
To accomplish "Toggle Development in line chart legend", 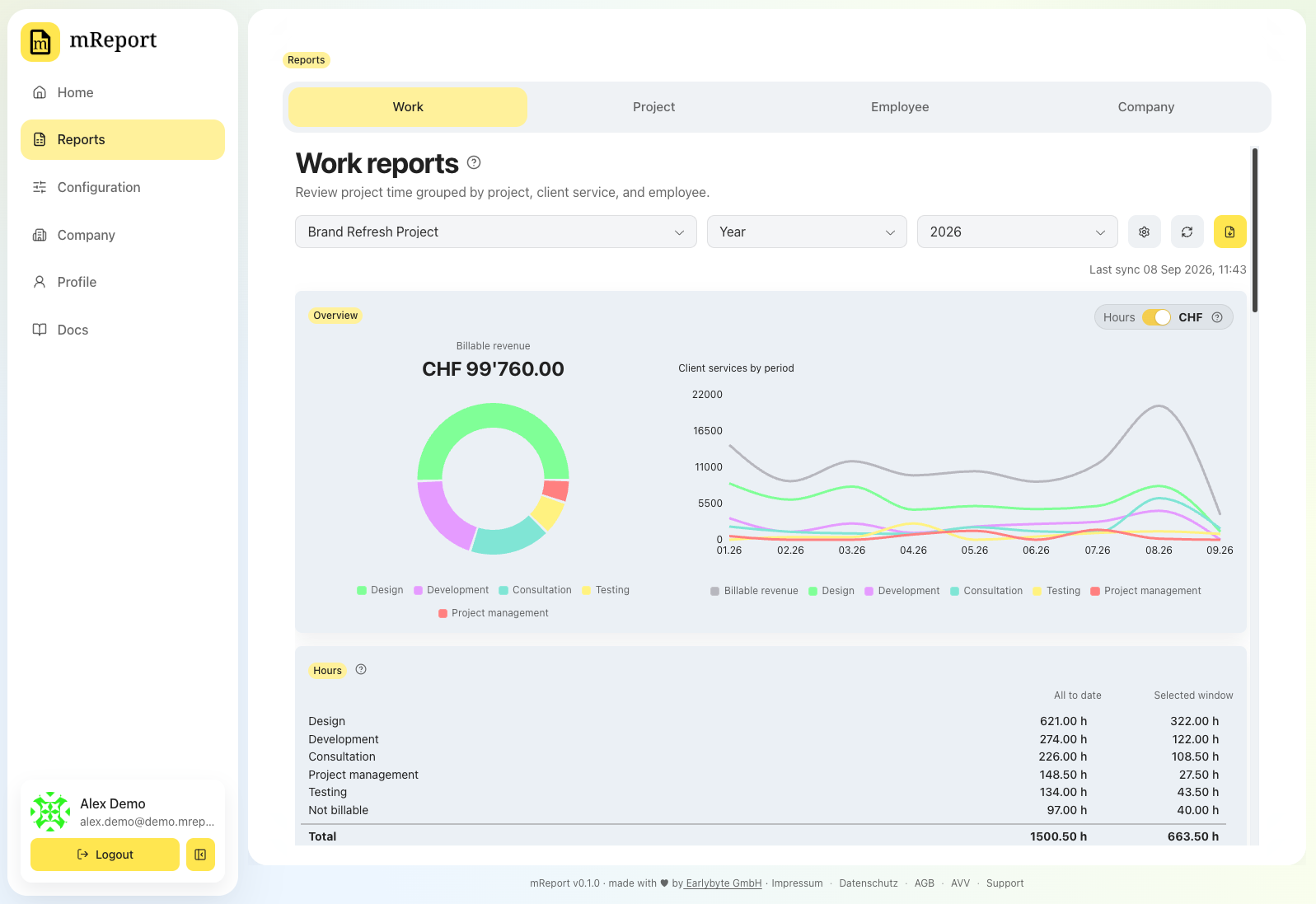I will click(902, 591).
